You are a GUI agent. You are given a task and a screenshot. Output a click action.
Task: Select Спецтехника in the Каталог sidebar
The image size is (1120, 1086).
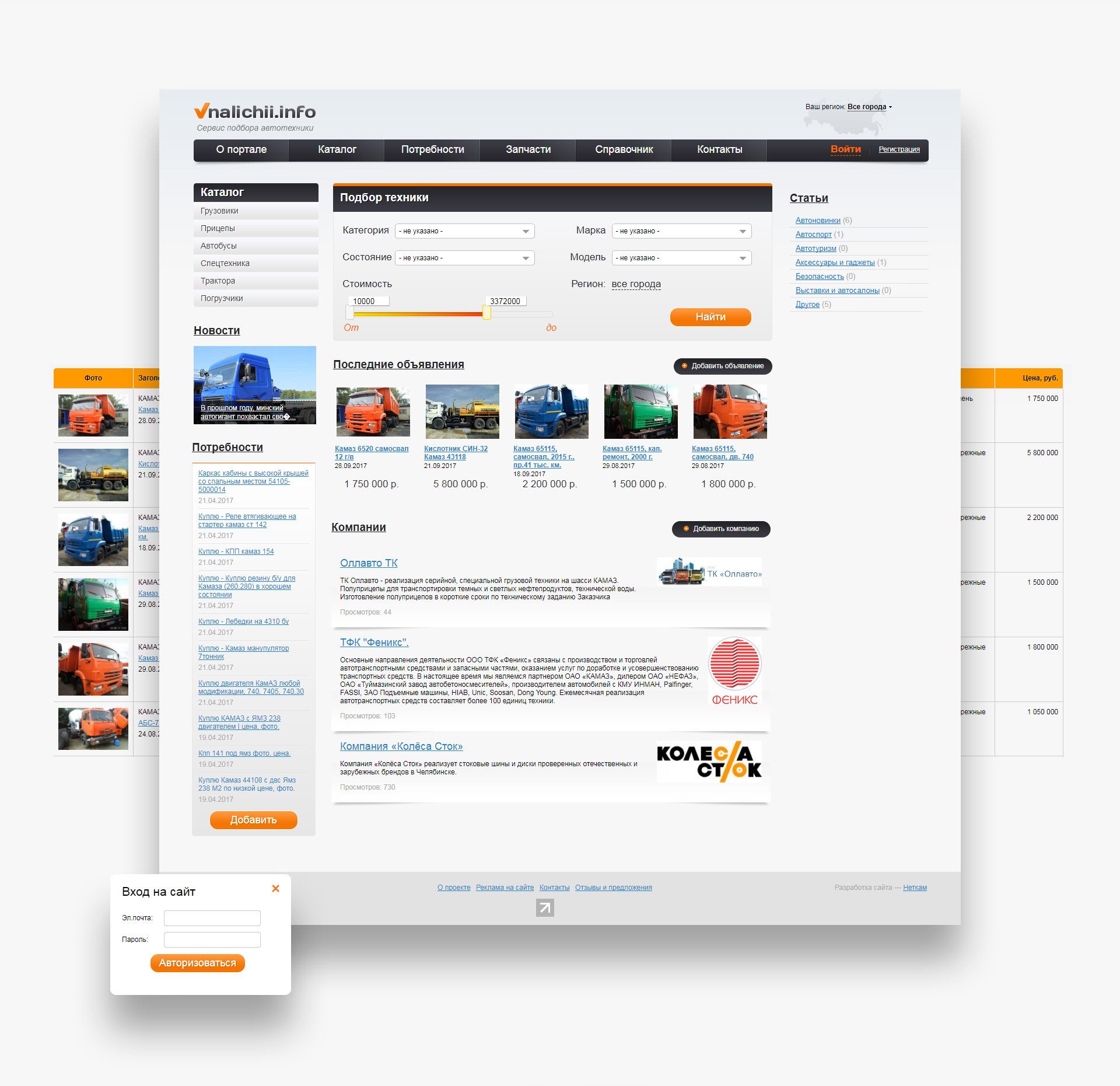pos(225,263)
